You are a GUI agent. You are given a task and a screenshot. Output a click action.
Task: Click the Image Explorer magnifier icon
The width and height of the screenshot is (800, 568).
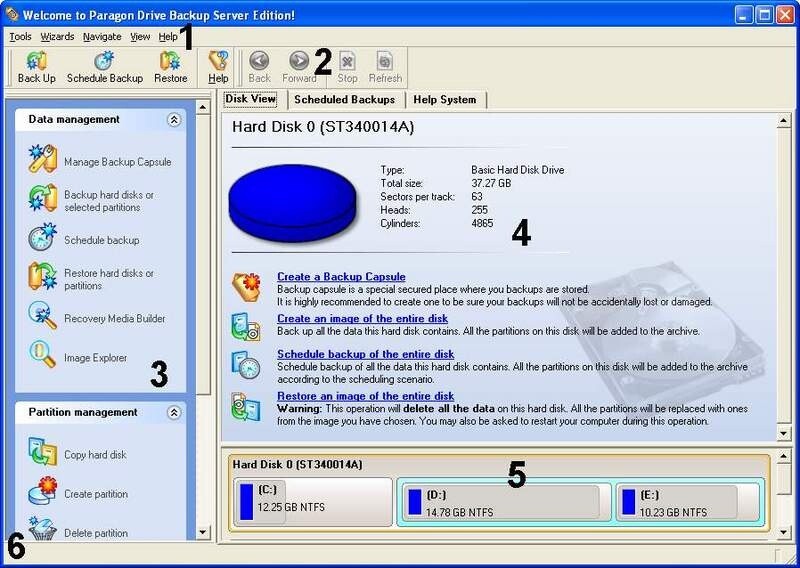coord(43,354)
